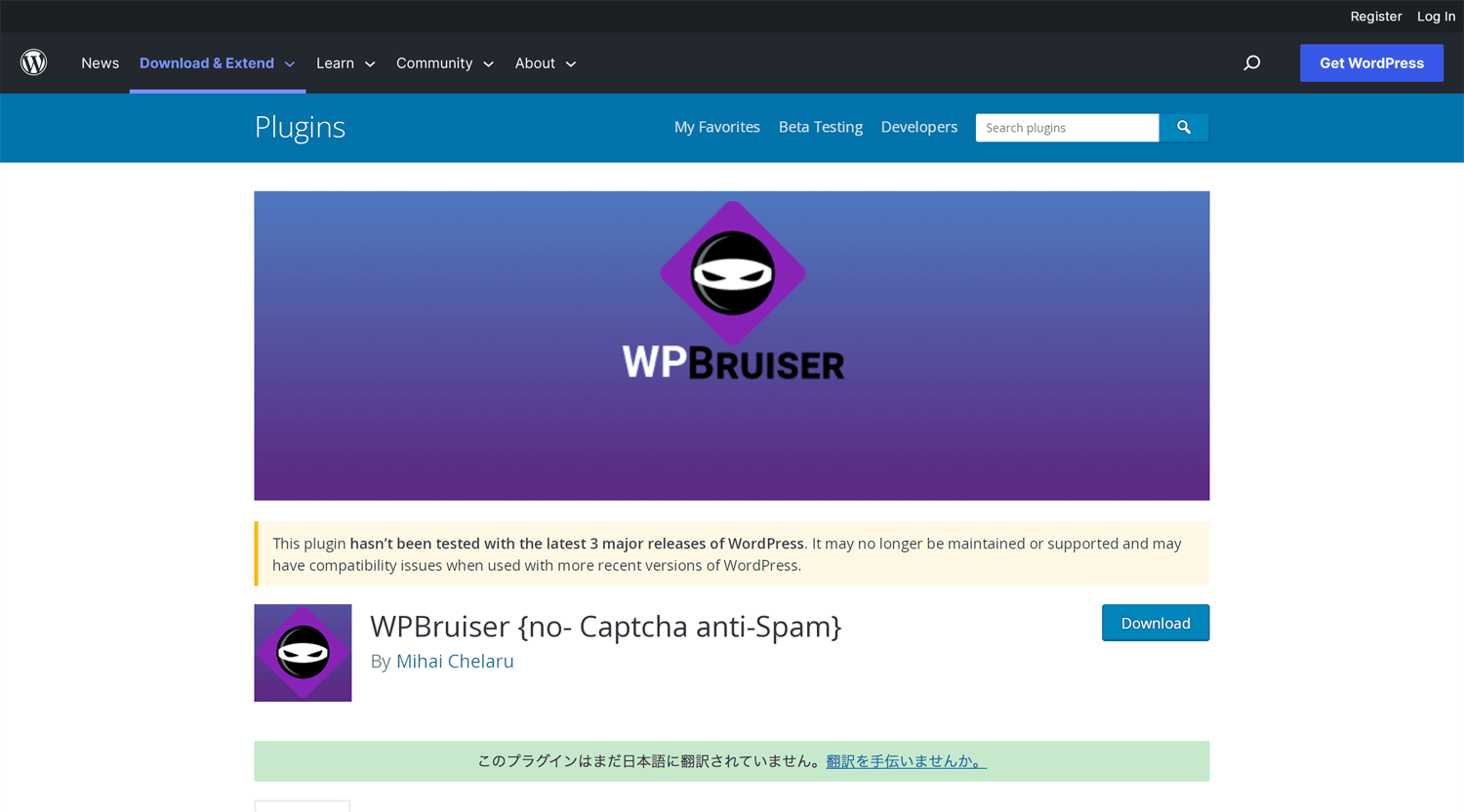Open the Developers link
Viewport: 1464px width, 812px height.
919,127
